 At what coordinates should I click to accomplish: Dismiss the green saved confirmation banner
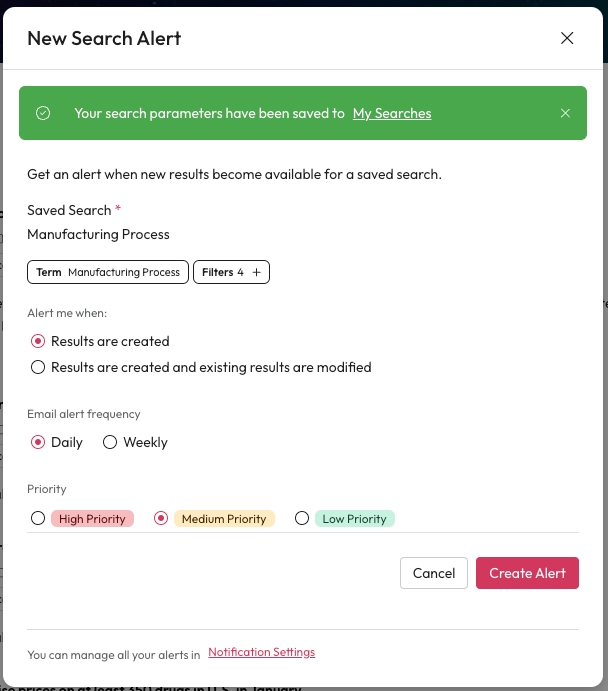(x=565, y=113)
